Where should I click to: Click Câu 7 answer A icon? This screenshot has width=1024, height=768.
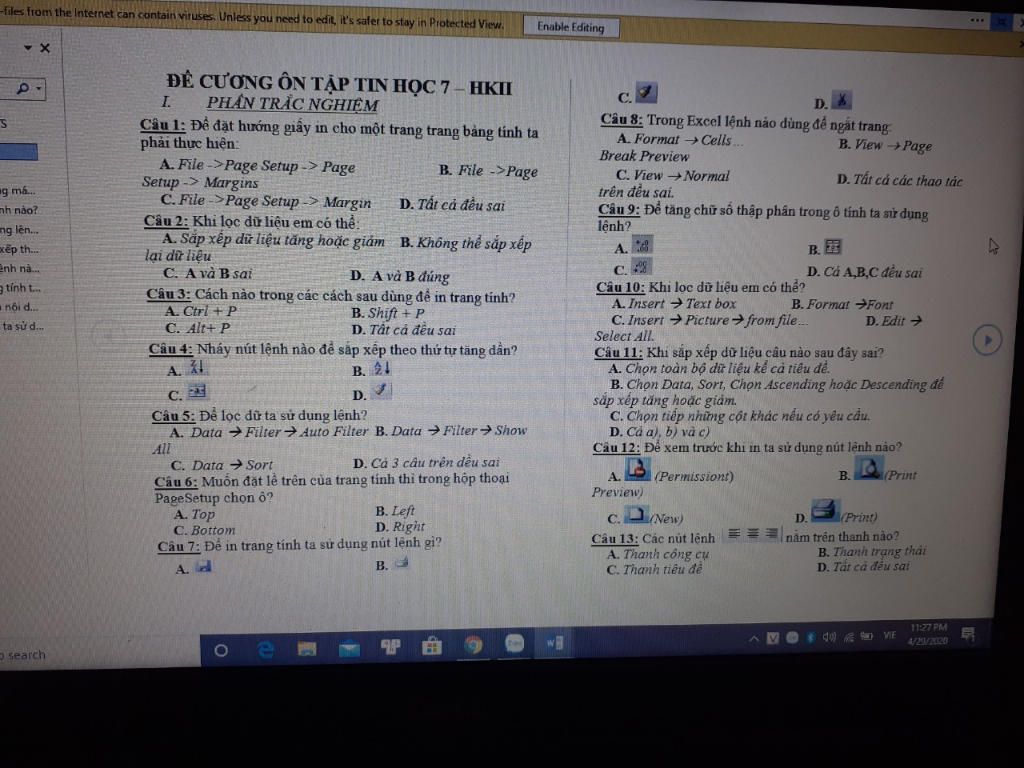[204, 566]
